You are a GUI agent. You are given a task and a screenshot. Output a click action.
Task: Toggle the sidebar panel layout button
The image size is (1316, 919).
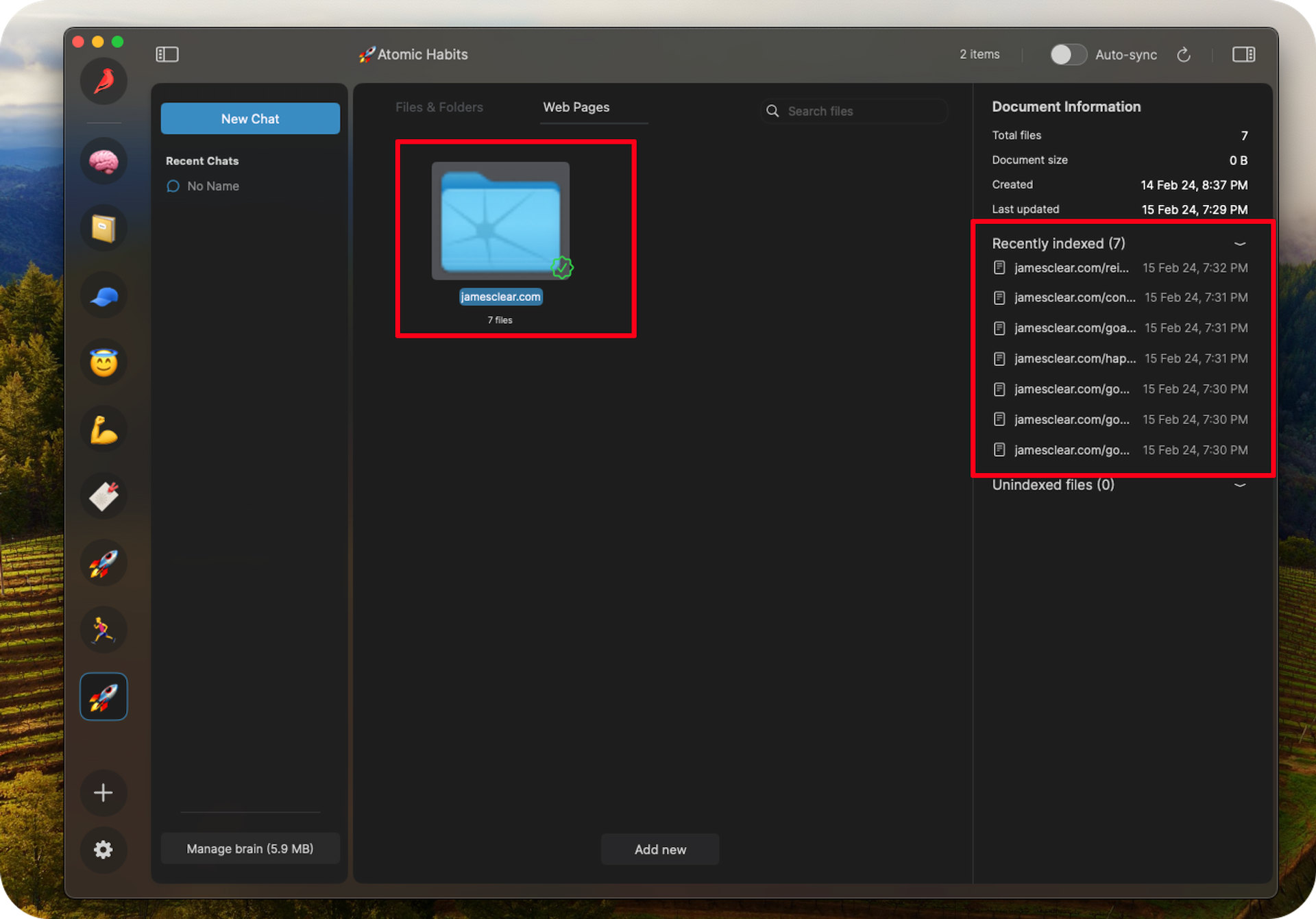coord(167,54)
